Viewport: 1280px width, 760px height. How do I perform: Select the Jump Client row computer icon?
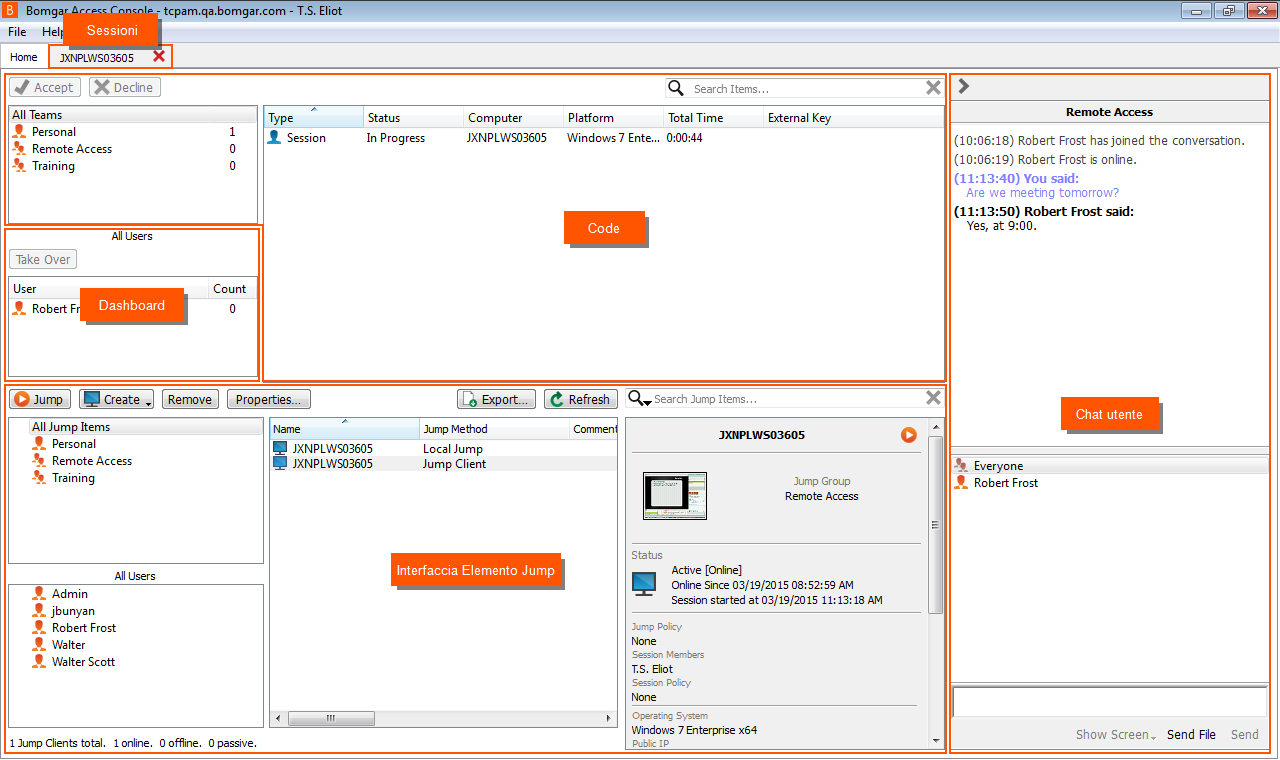[x=280, y=464]
